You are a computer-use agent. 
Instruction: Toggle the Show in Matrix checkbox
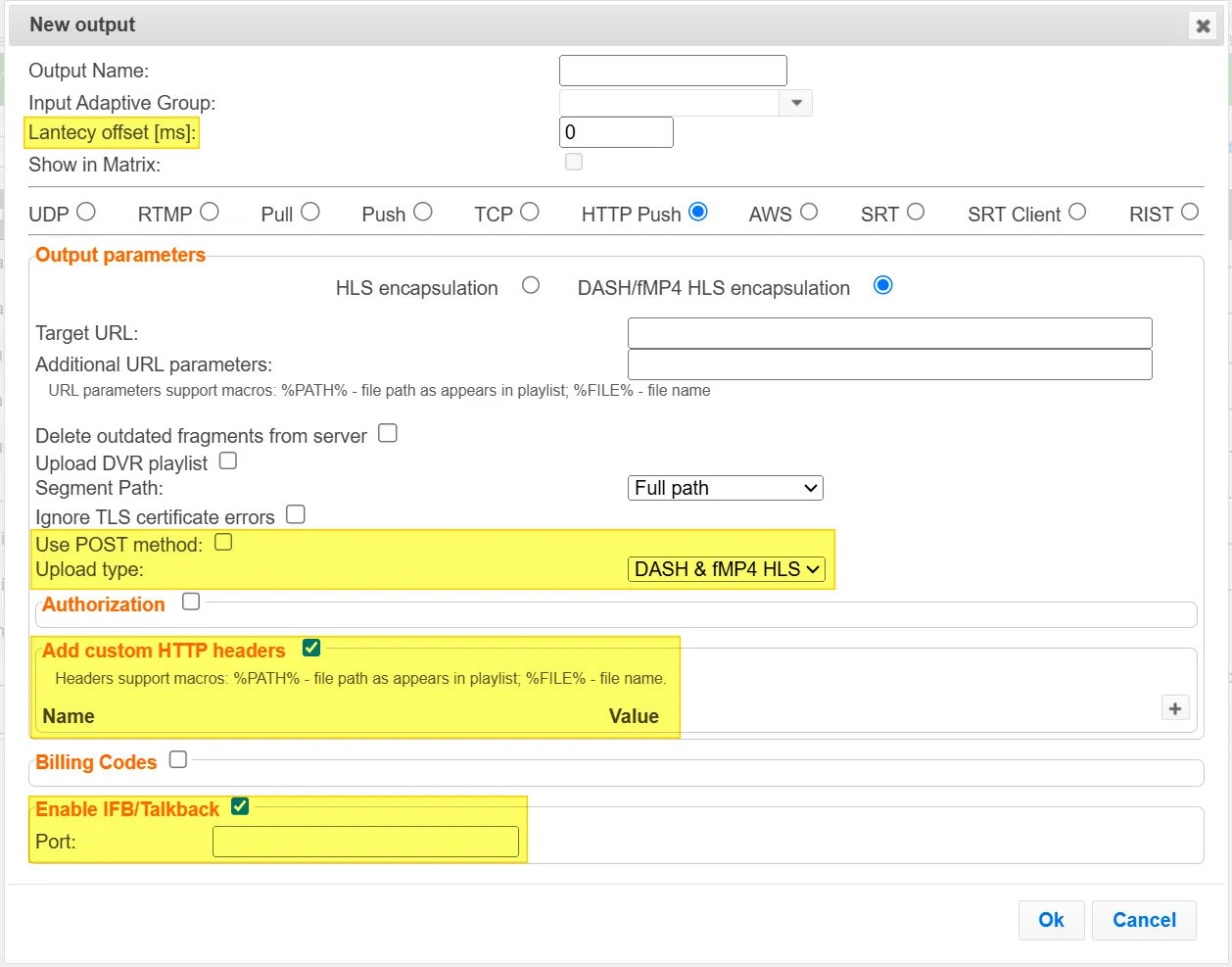574,162
